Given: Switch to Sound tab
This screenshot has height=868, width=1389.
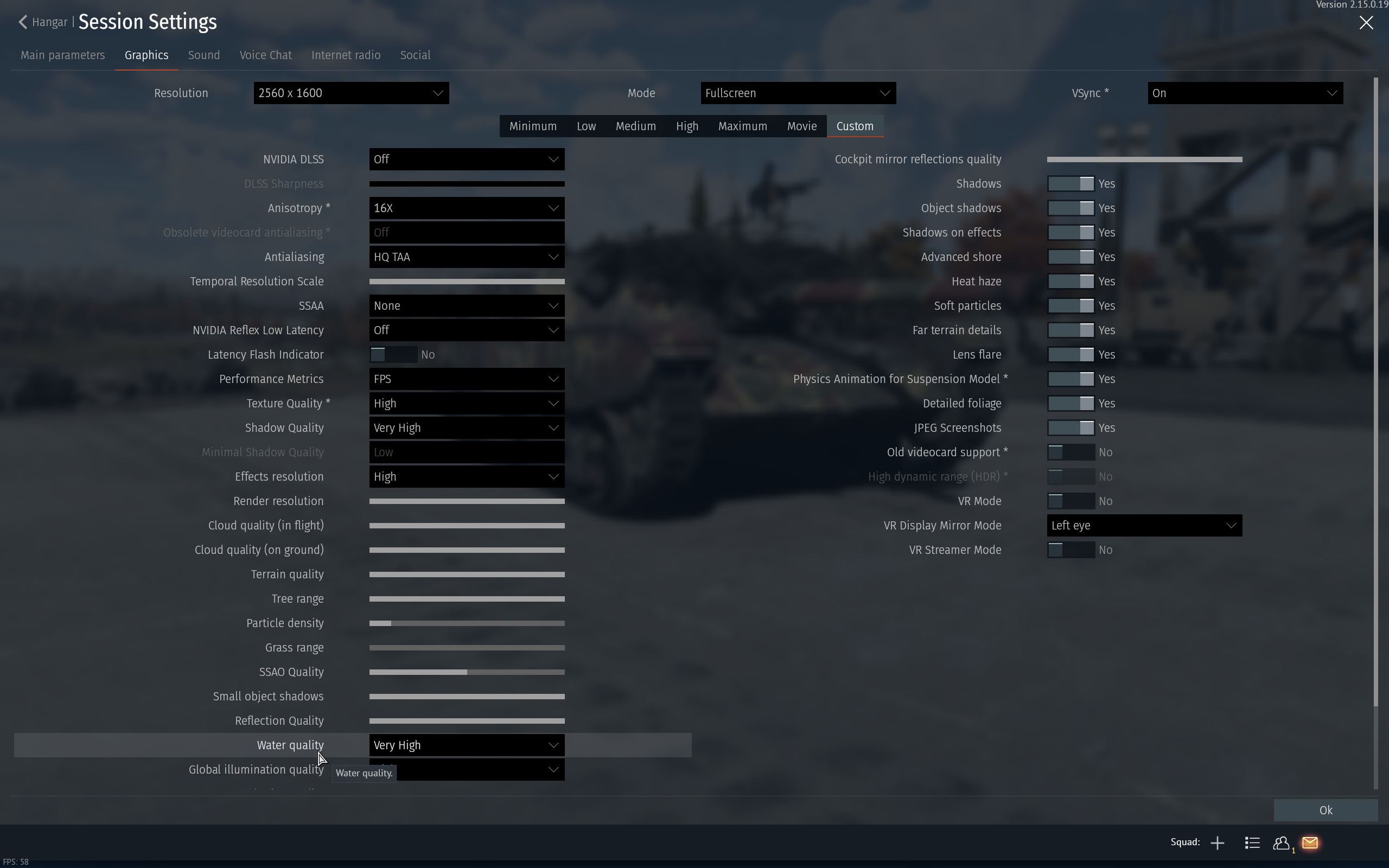Looking at the screenshot, I should tap(204, 55).
